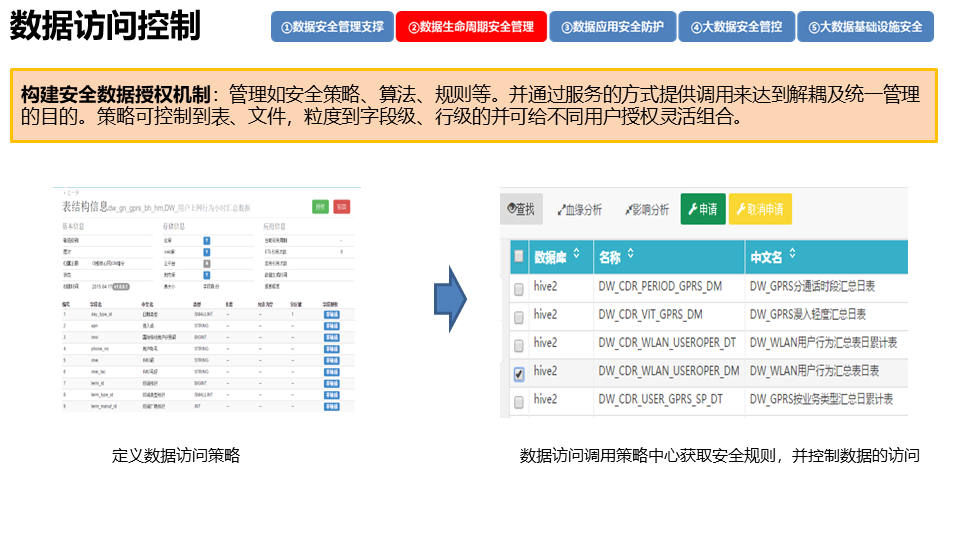Click the phone_no field name
The image size is (960, 540).
tap(100, 349)
